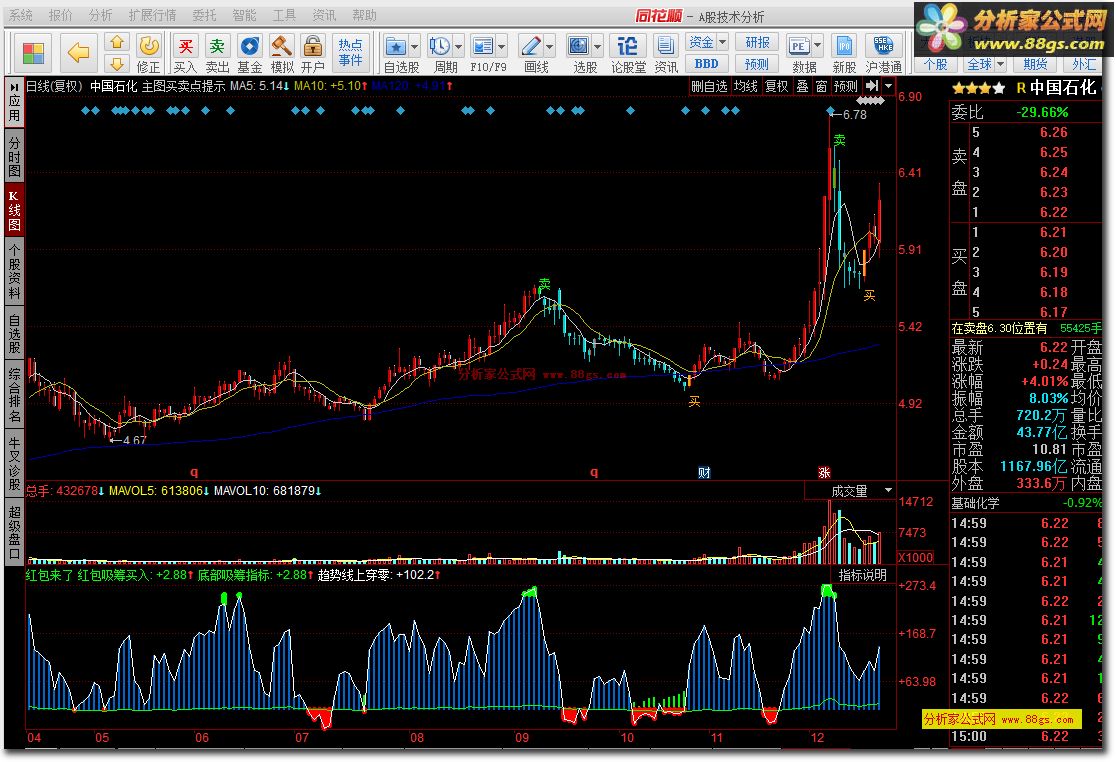Expand the 数据 dropdown arrow
This screenshot has height=762, width=1116.
818,47
